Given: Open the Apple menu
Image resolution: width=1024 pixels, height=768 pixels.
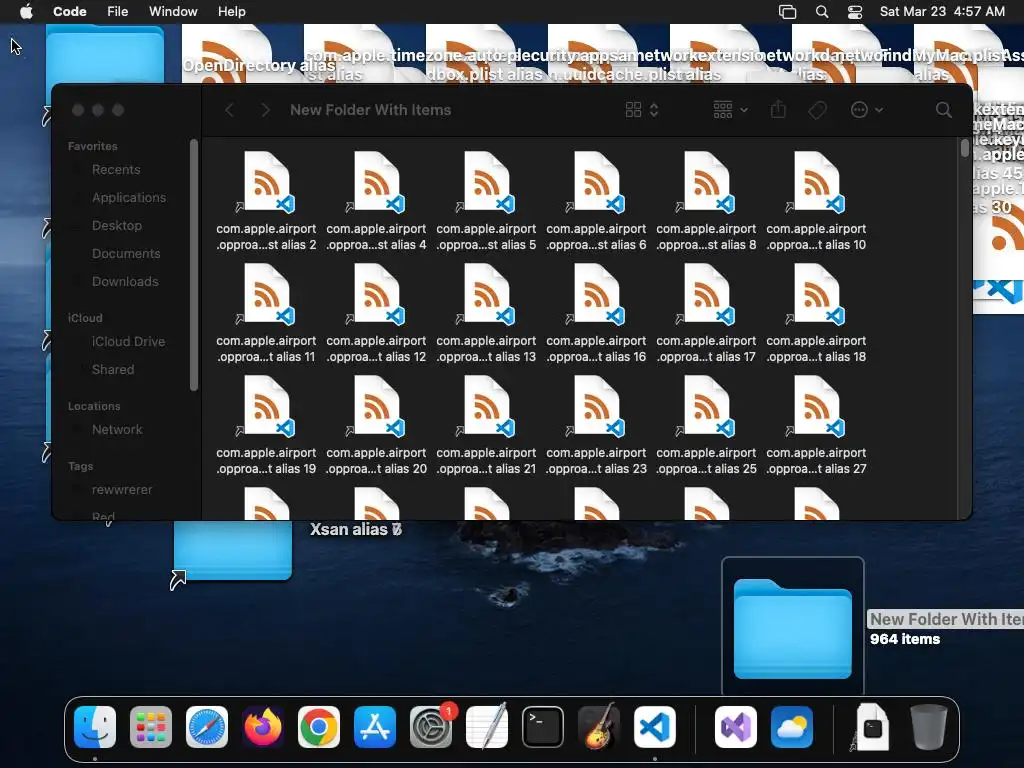Looking at the screenshot, I should 26,12.
